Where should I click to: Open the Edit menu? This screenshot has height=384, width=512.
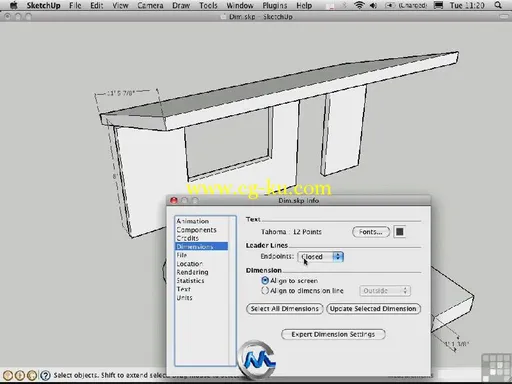point(97,5)
